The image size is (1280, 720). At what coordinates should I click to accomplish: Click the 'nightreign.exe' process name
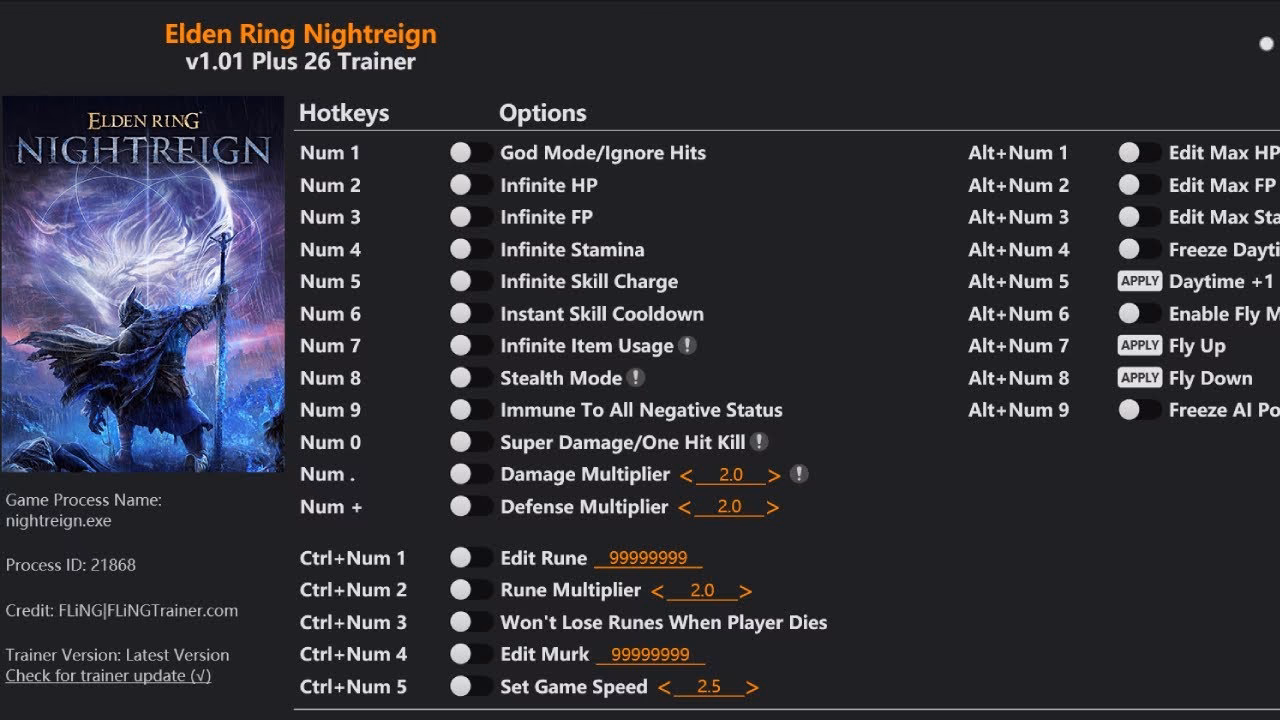[x=58, y=521]
